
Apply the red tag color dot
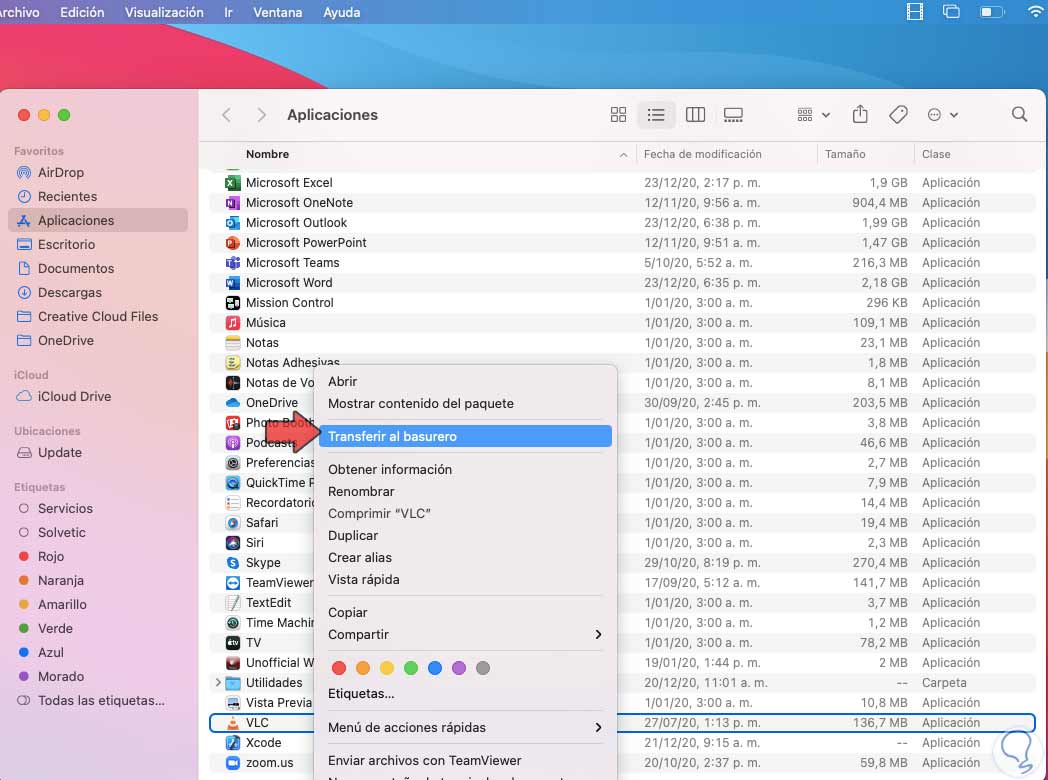click(339, 668)
